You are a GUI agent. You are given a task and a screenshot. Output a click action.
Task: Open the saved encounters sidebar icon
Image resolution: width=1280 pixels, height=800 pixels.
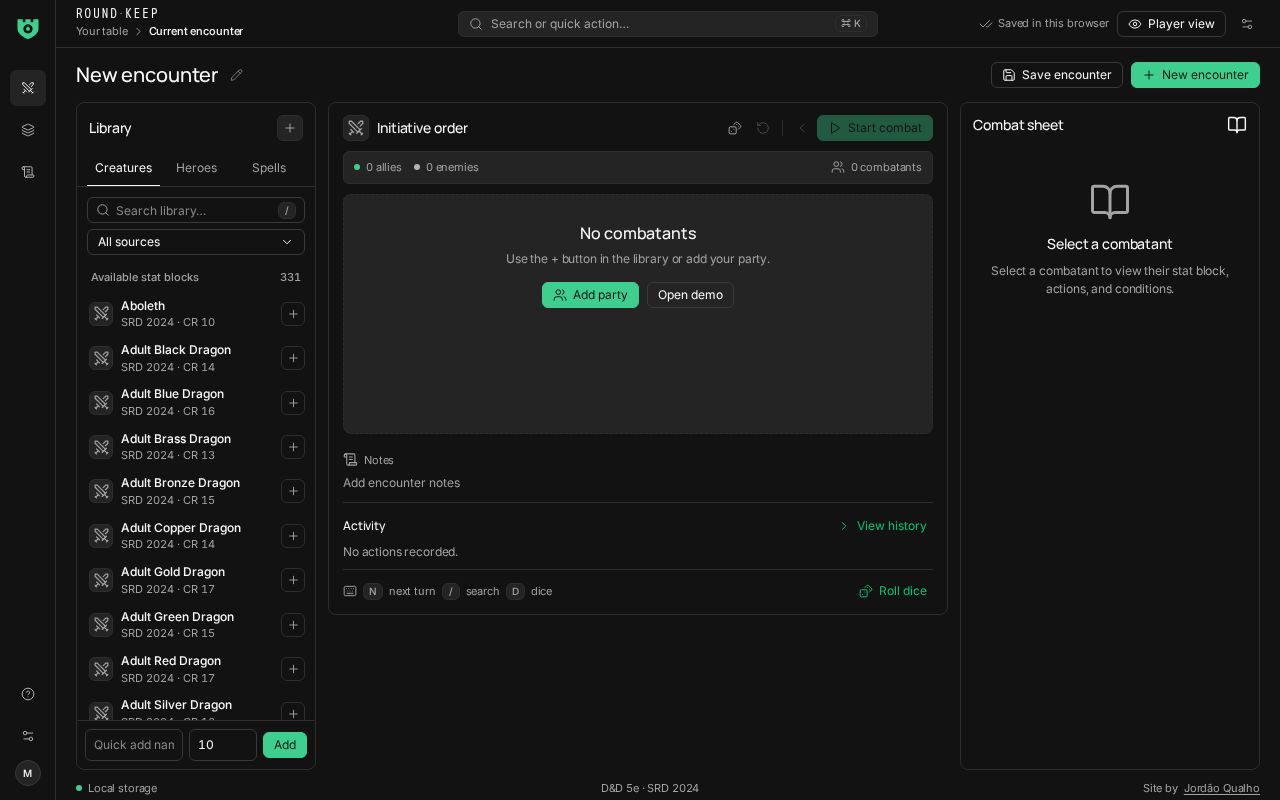click(28, 172)
